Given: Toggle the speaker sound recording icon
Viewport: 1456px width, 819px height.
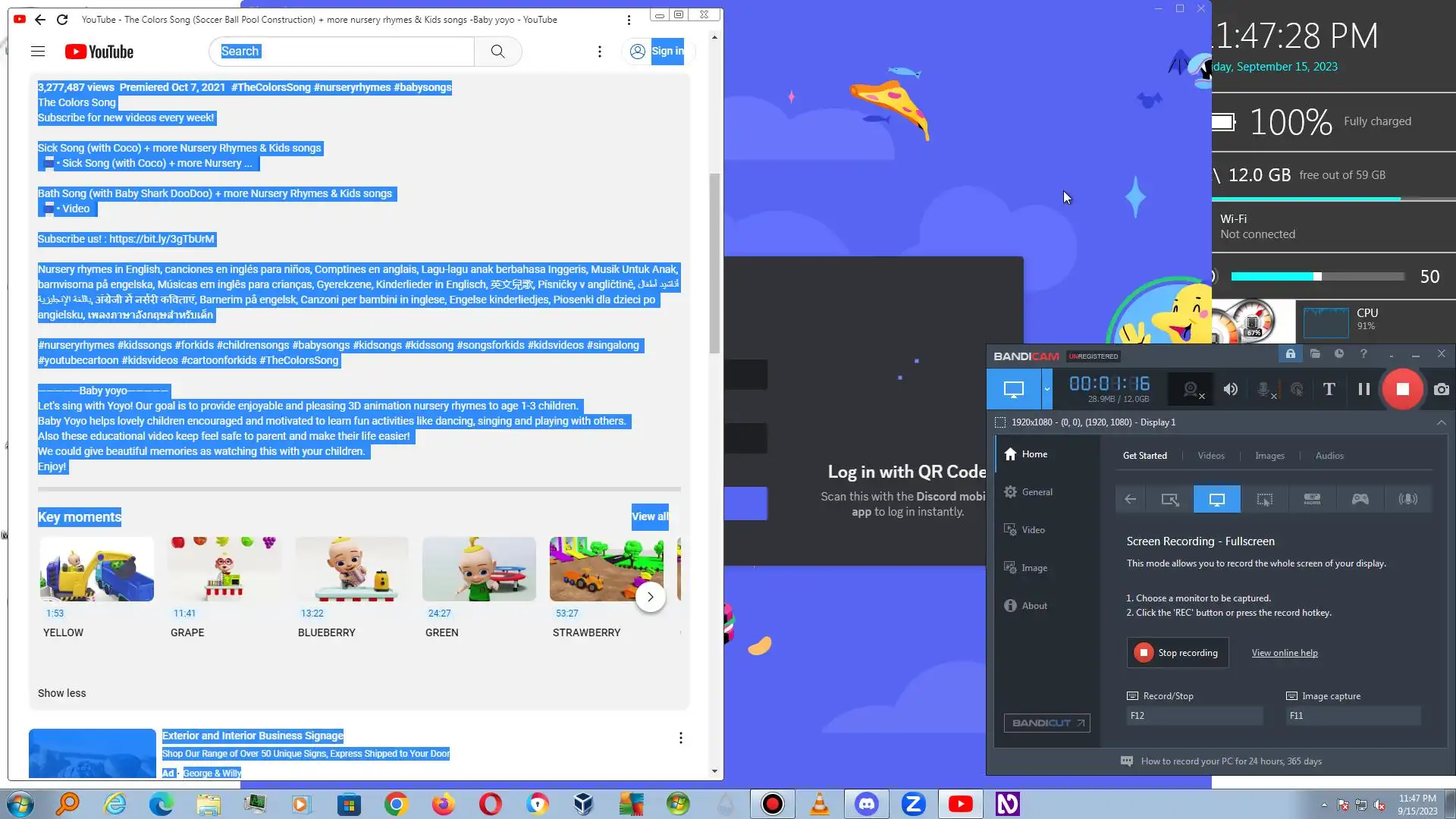Looking at the screenshot, I should click(1230, 389).
